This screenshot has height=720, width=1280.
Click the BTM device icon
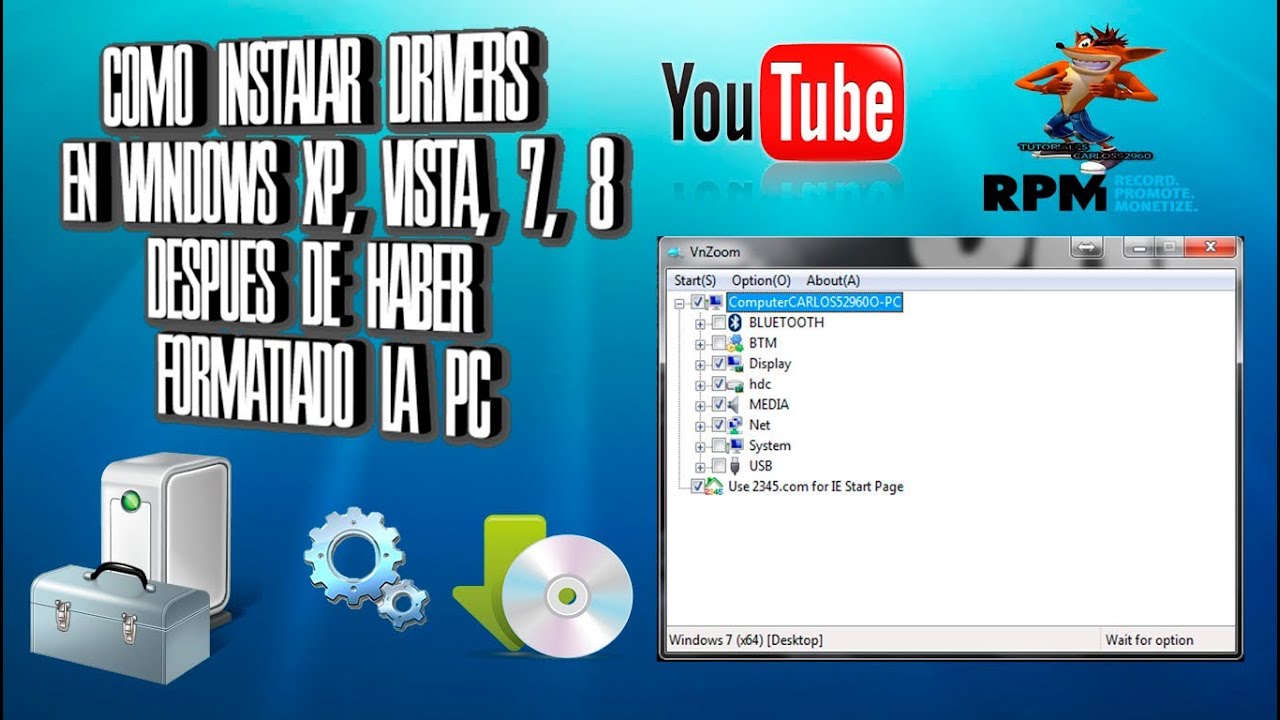click(735, 343)
